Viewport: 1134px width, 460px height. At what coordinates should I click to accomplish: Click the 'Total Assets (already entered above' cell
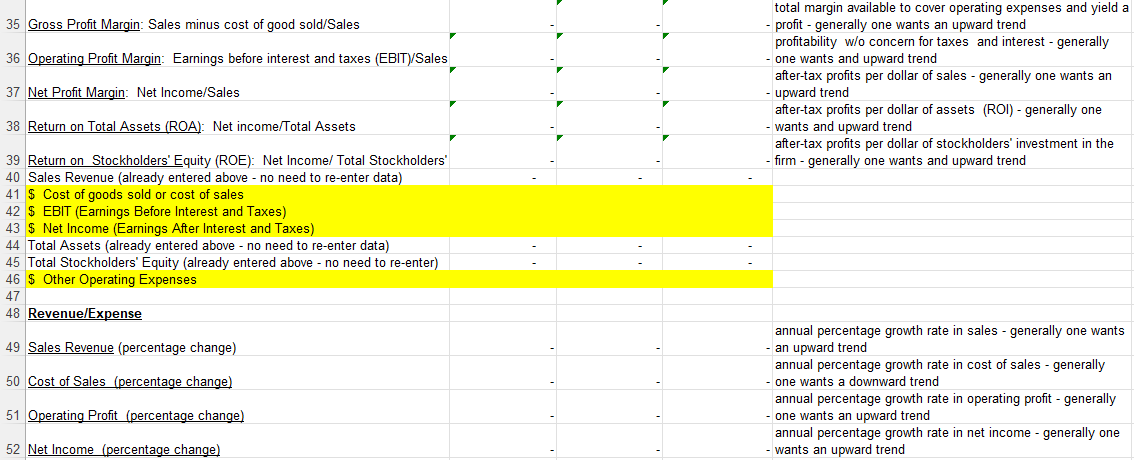(237, 246)
